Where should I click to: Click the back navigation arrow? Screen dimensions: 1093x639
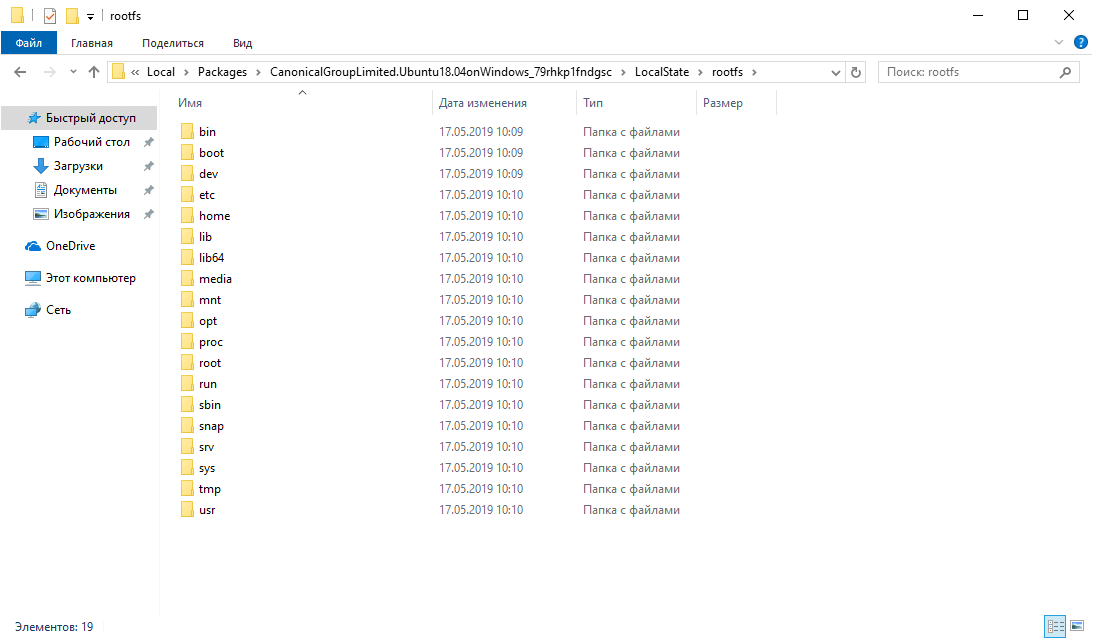[20, 72]
